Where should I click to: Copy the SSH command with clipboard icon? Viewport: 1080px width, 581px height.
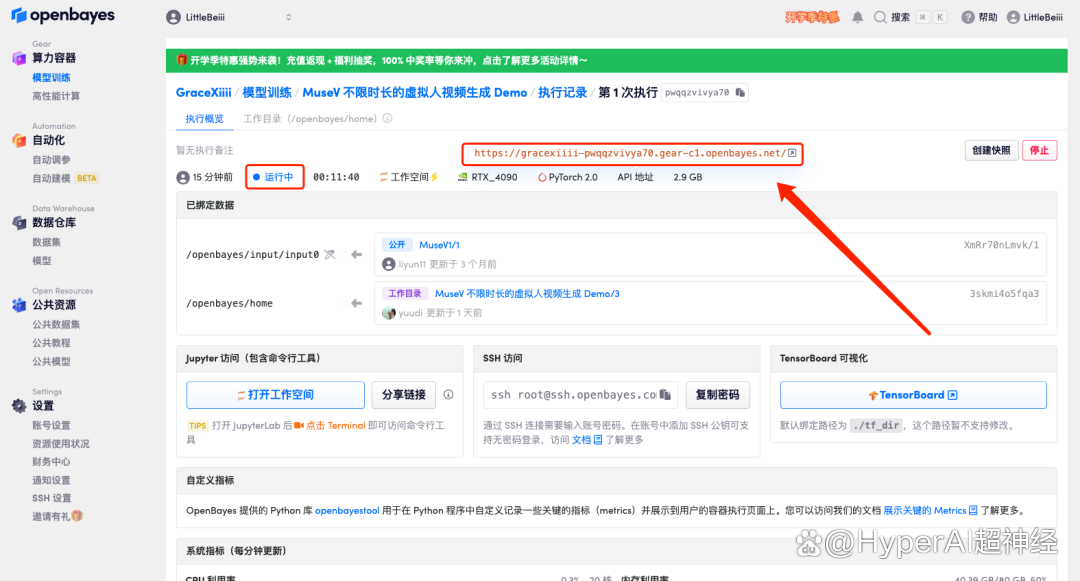[665, 394]
